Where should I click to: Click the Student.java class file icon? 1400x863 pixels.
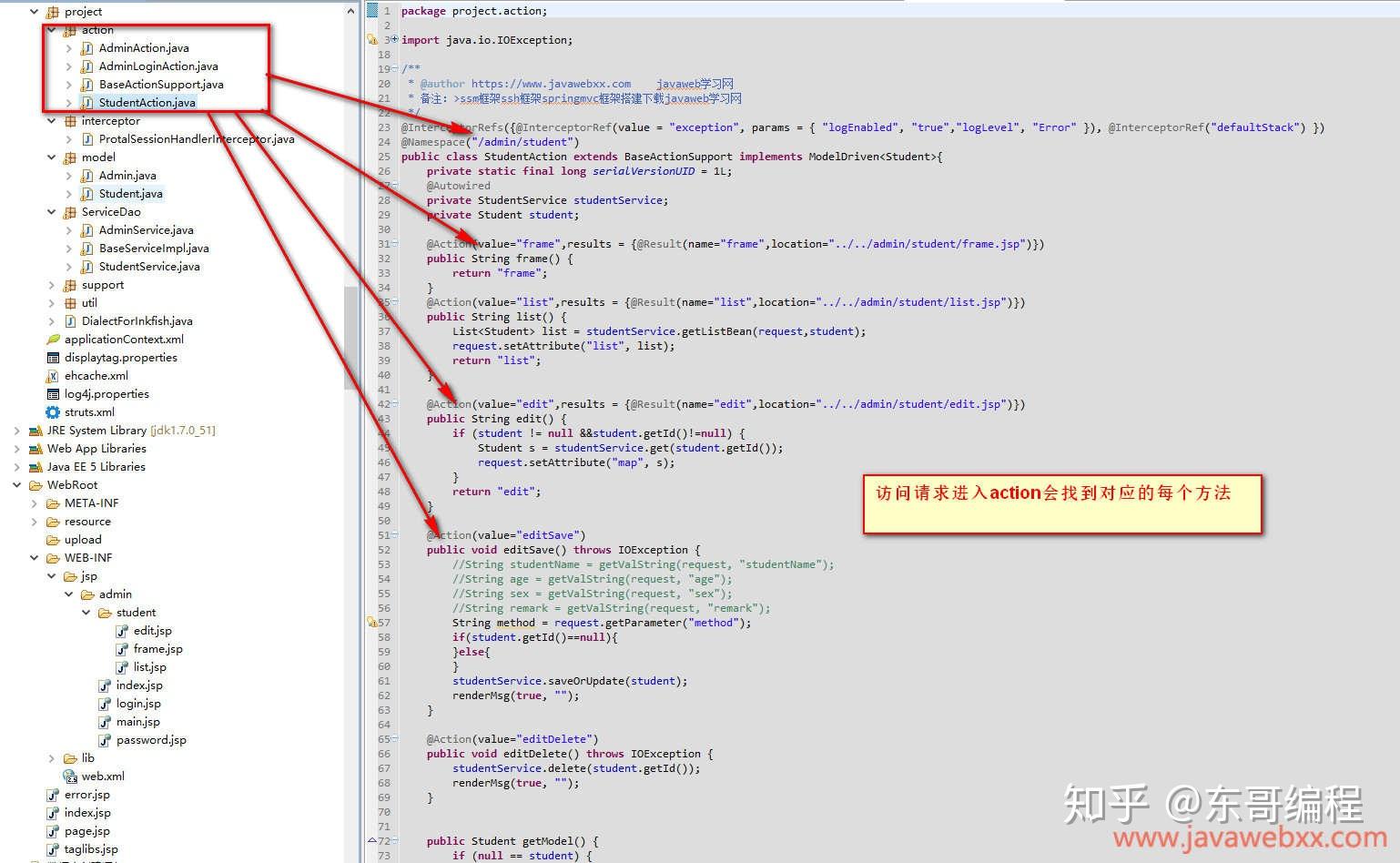point(86,194)
